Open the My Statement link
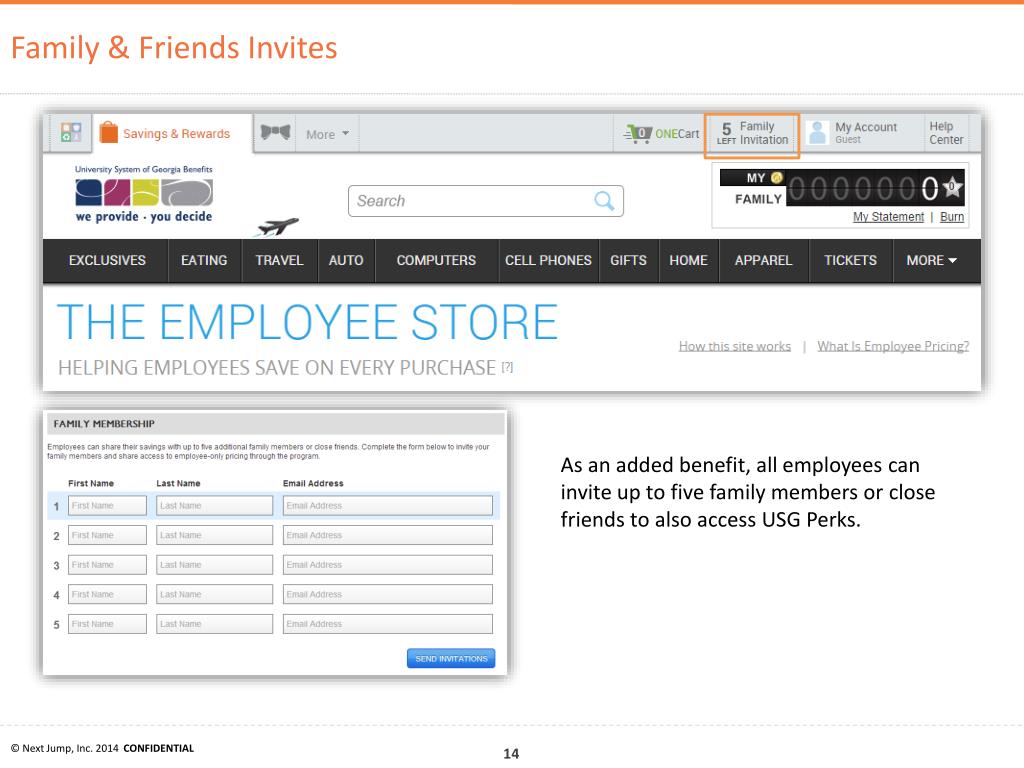Image resolution: width=1024 pixels, height=768 pixels. point(888,217)
